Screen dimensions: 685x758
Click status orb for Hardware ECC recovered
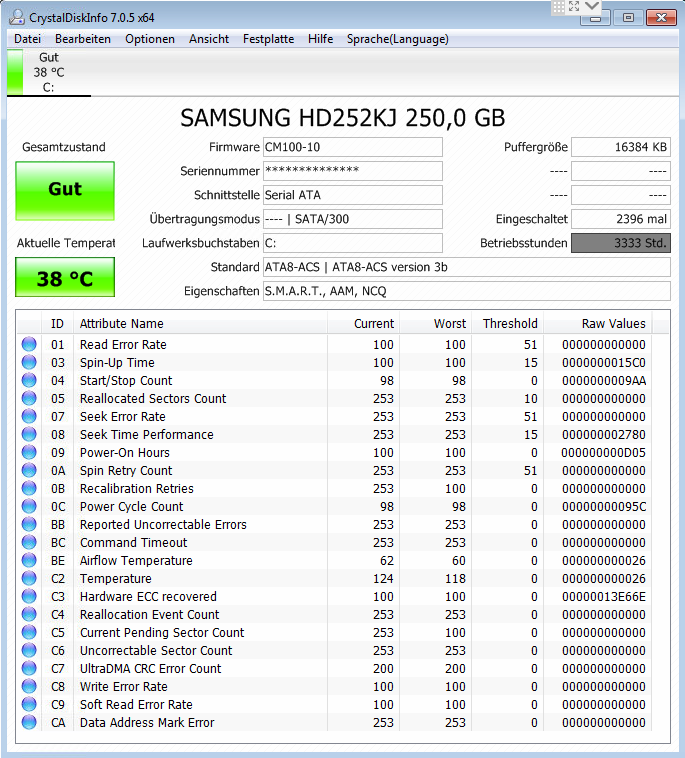point(29,596)
